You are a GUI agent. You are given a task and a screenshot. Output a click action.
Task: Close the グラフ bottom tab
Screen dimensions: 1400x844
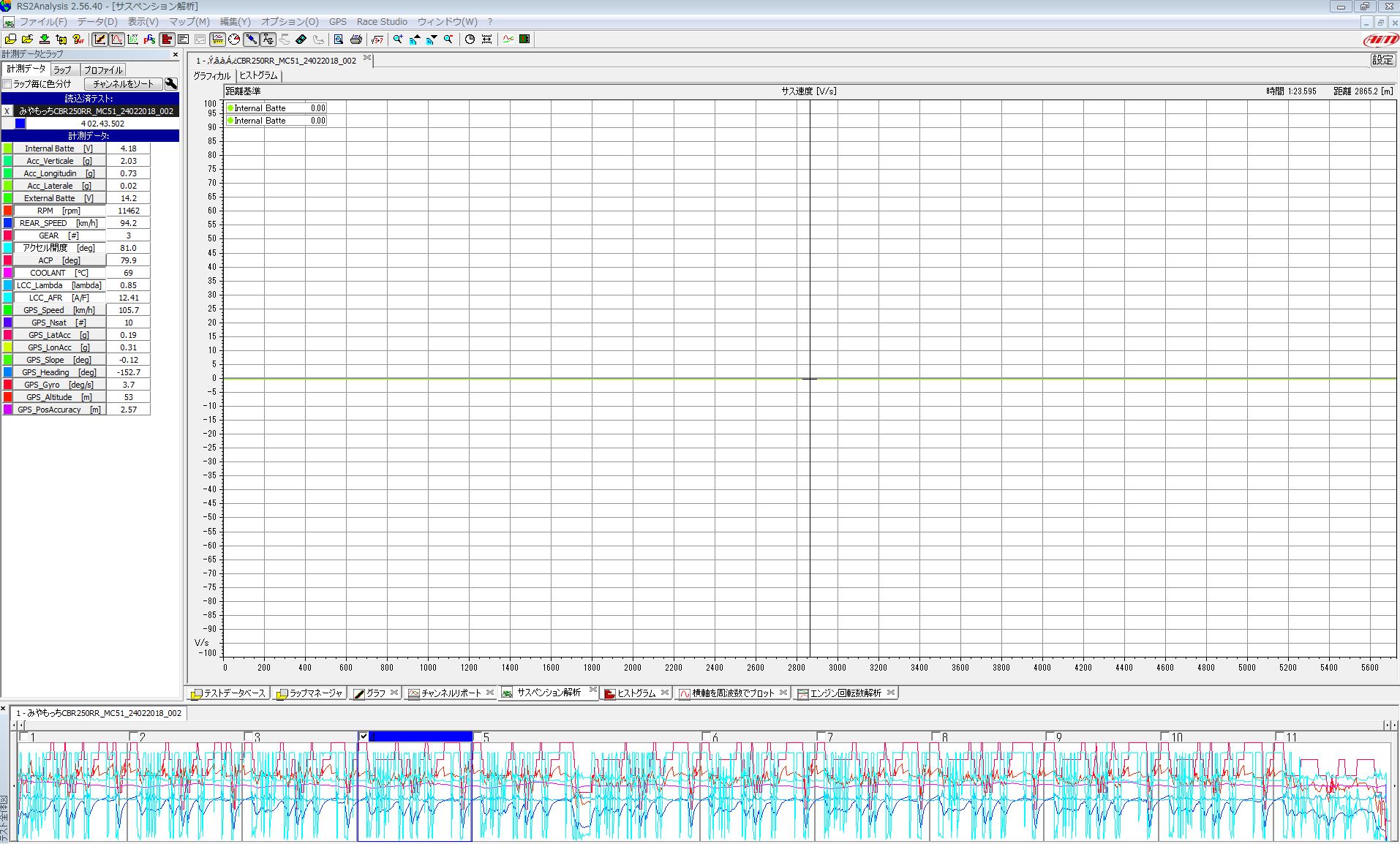click(394, 692)
